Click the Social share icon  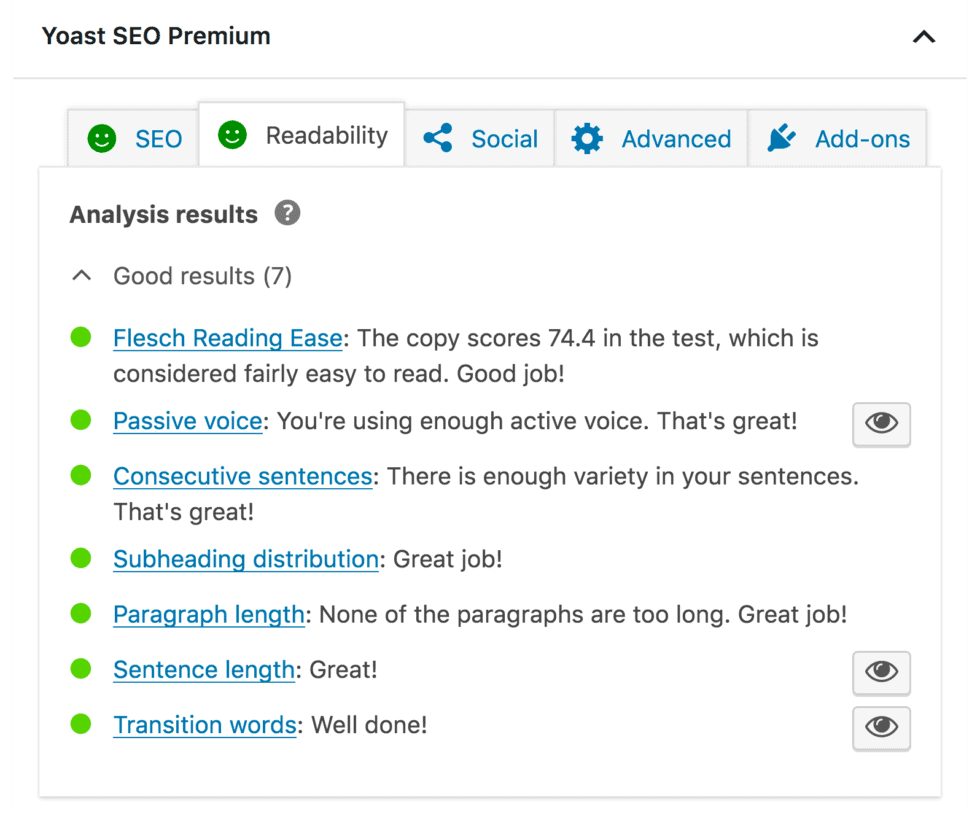[437, 139]
